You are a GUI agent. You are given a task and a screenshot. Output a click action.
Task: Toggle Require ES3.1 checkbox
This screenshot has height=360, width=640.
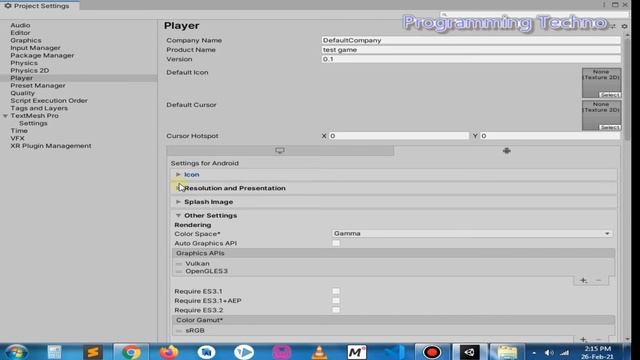(x=336, y=291)
